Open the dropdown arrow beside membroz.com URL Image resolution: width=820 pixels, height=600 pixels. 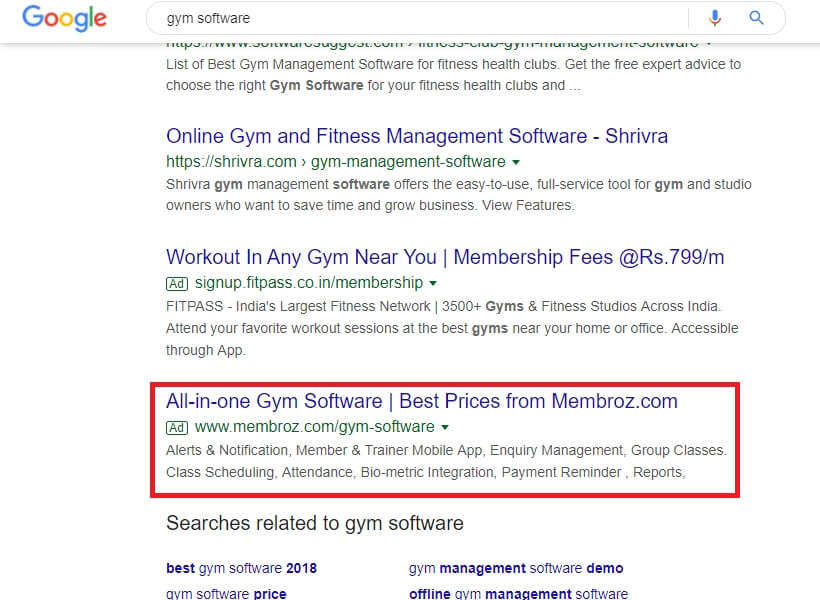(x=445, y=427)
